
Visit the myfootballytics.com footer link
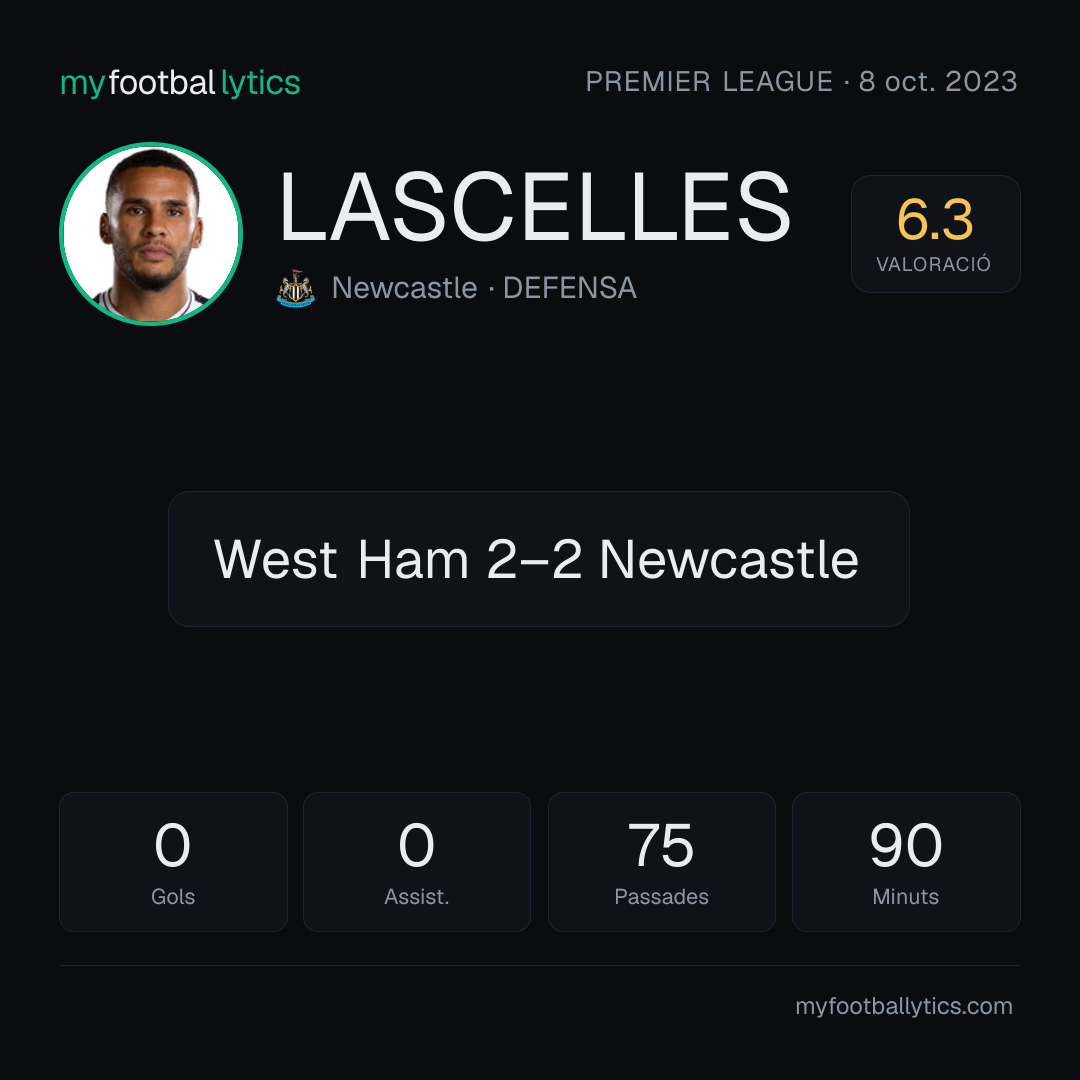[904, 1006]
